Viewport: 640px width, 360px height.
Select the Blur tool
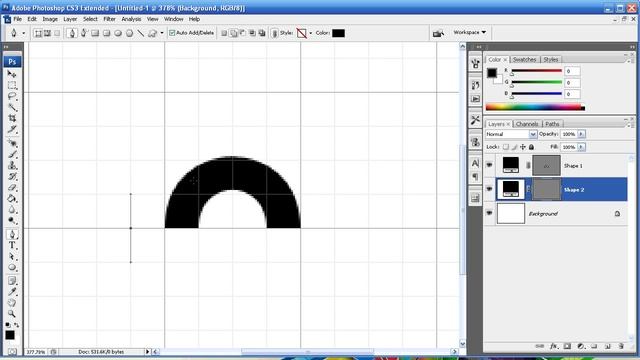[x=12, y=209]
